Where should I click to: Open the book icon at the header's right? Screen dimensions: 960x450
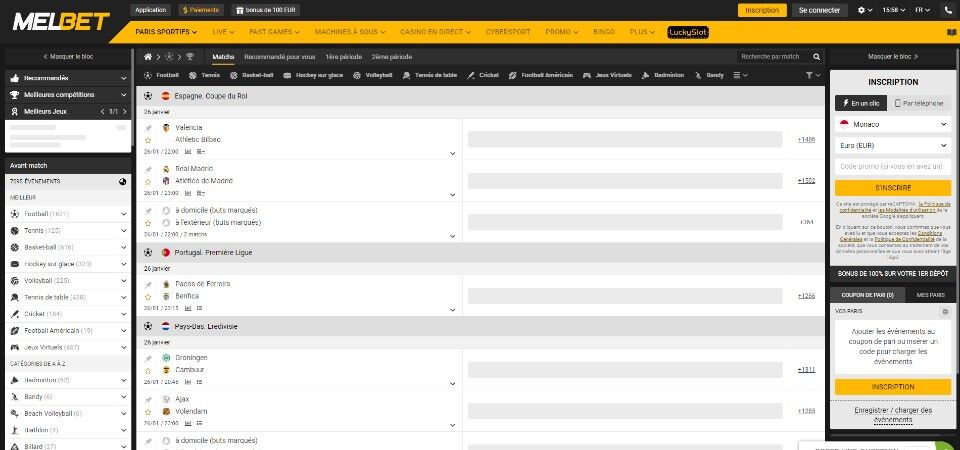[x=951, y=32]
